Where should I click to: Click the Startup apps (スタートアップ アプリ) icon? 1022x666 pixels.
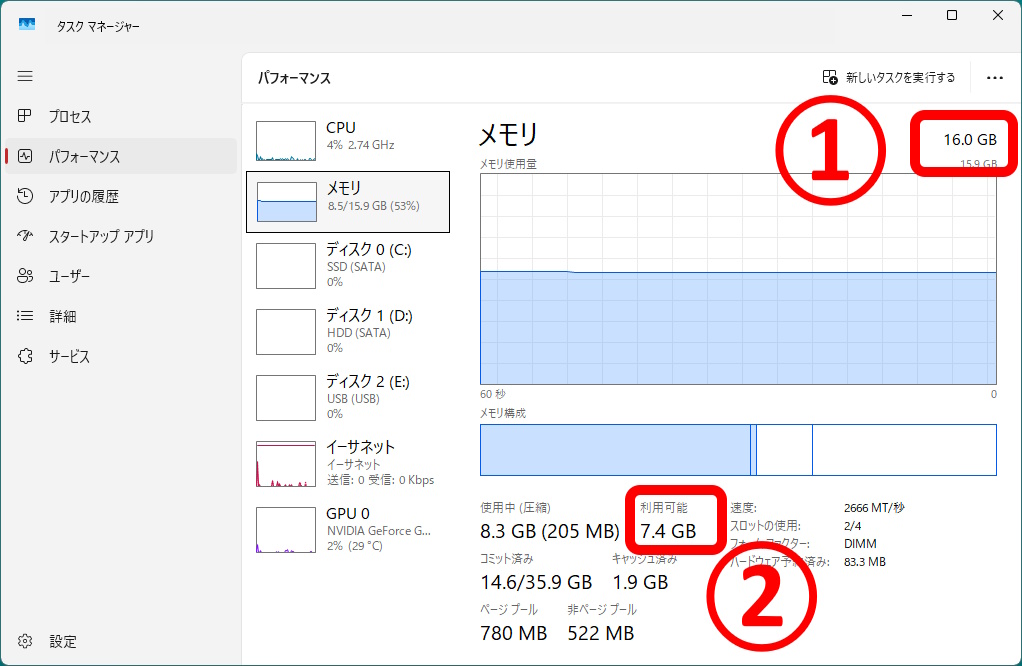click(25, 236)
